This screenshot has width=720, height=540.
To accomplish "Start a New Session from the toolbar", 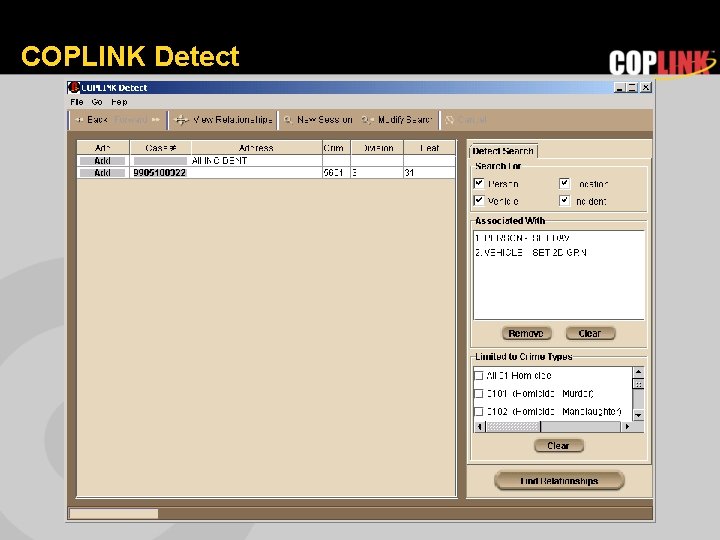I will coord(318,120).
